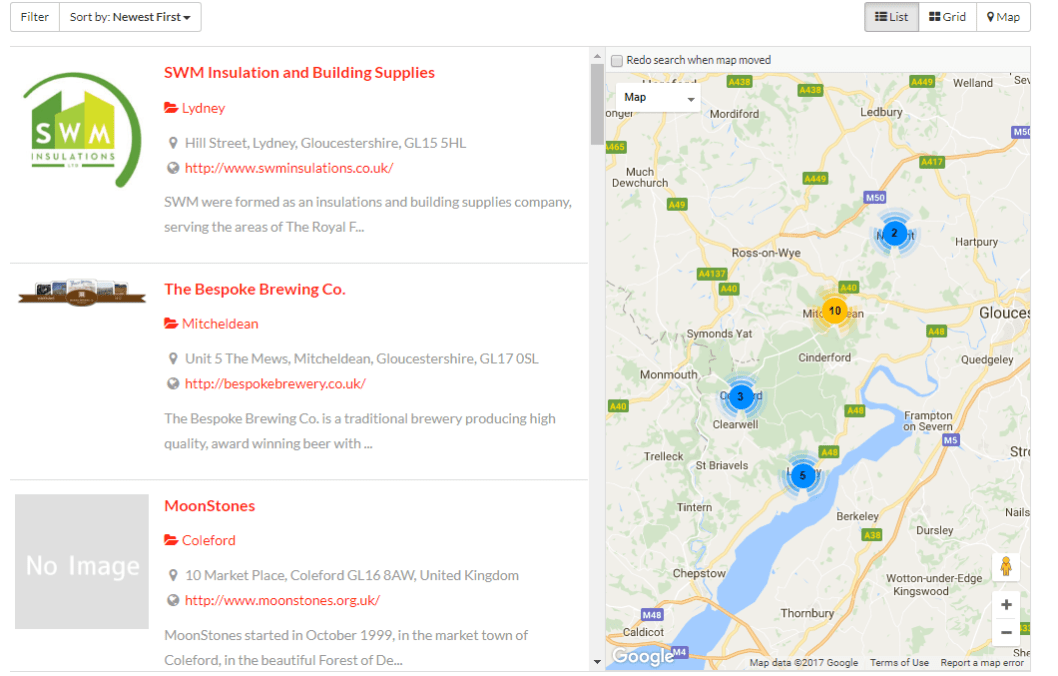Image resolution: width=1058 pixels, height=676 pixels.
Task: Click Chepstow label on the map
Action: pyautogui.click(x=699, y=573)
